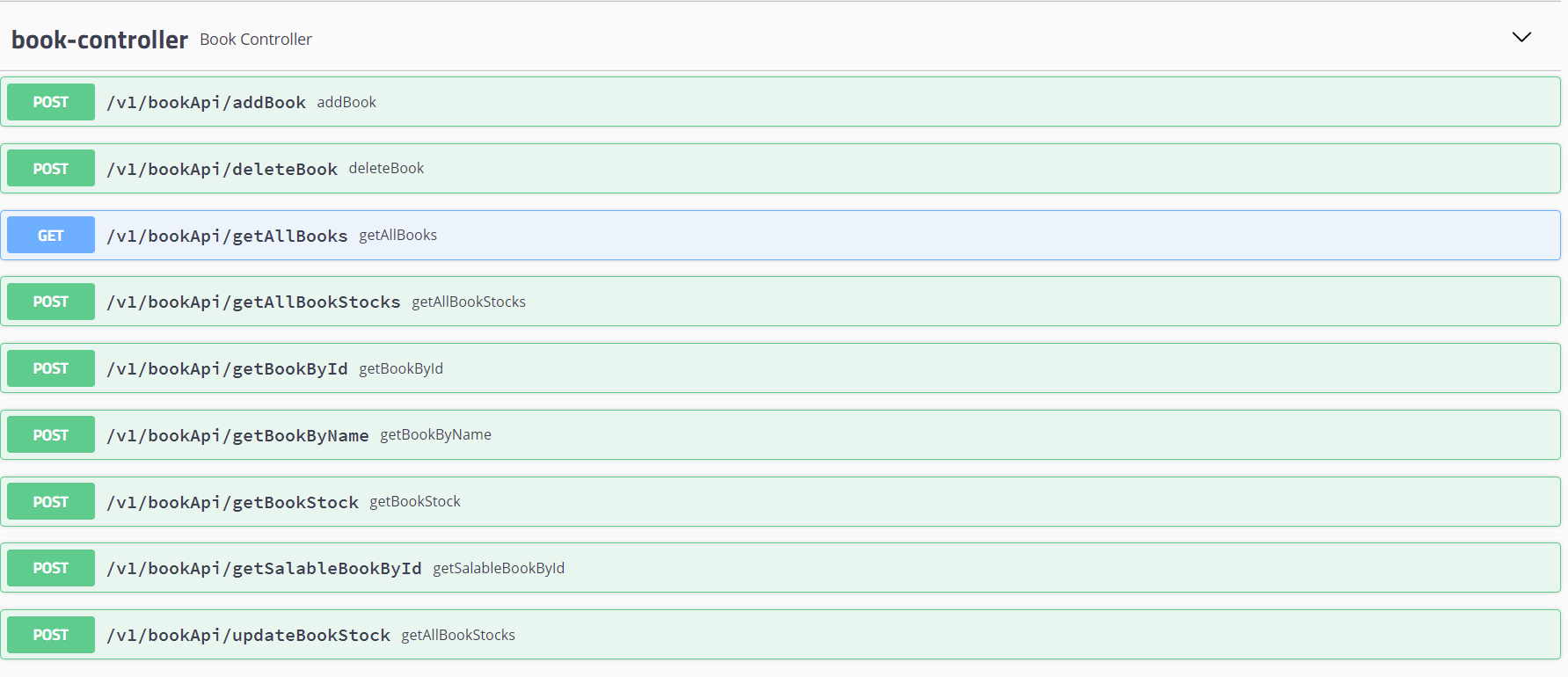1568x677 pixels.
Task: Expand the /v1/bookApi/updateBookStock endpoint path
Action: [249, 635]
